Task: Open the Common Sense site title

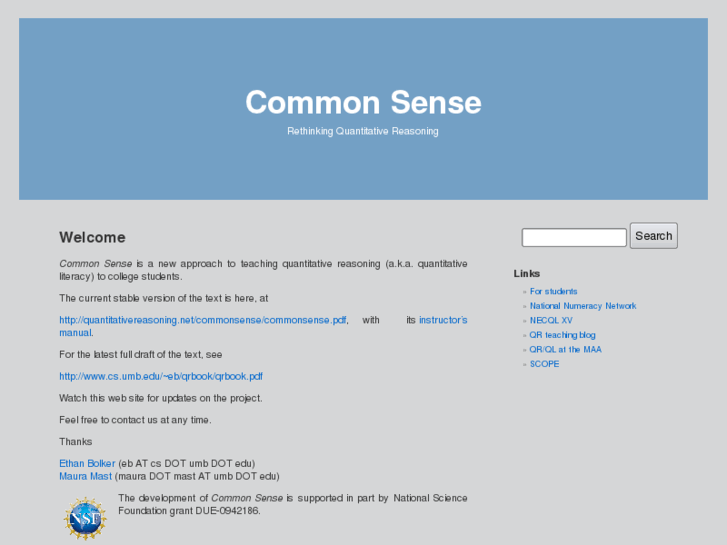Action: (363, 102)
